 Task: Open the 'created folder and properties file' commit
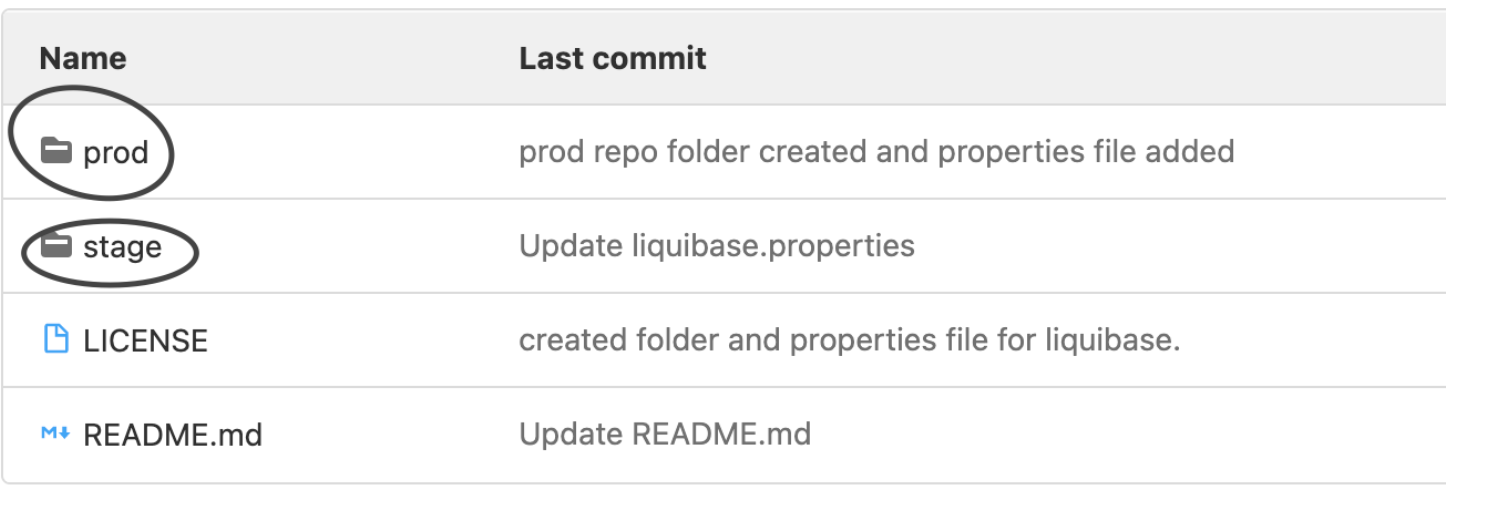[x=849, y=340]
